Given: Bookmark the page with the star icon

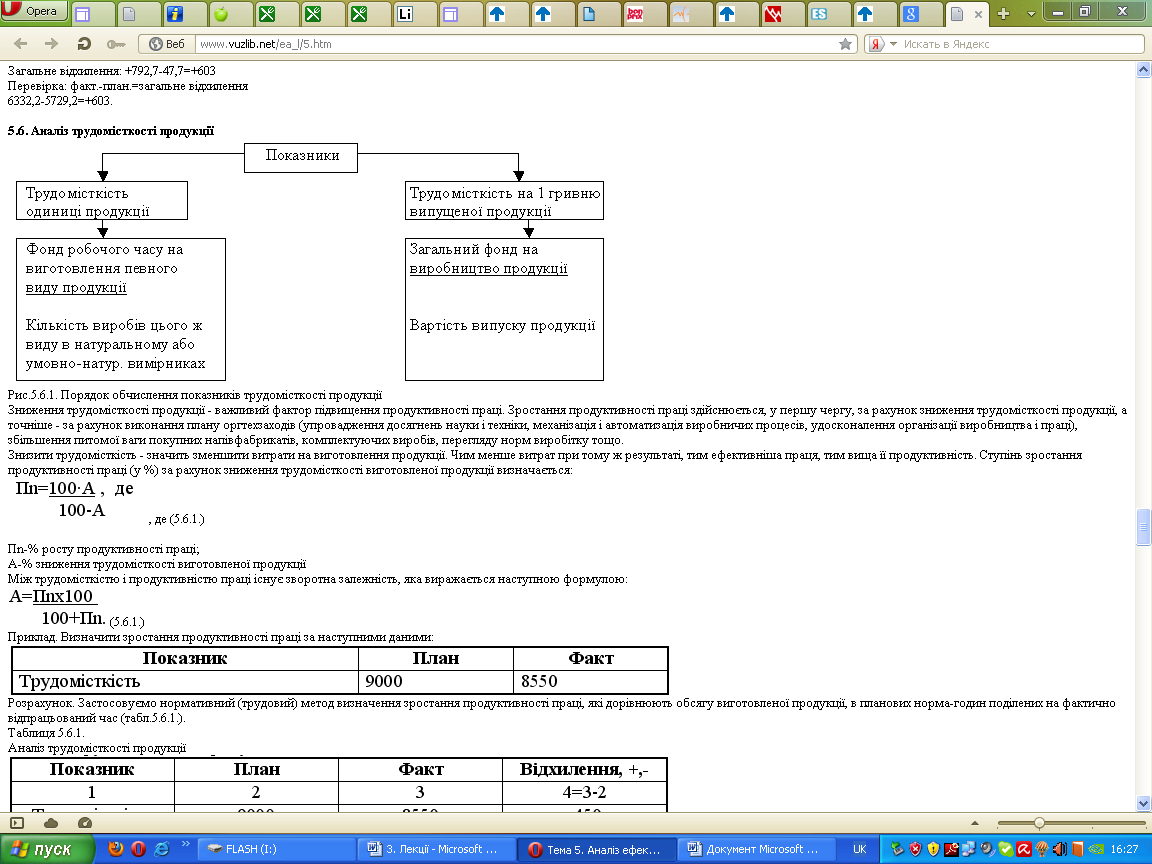Looking at the screenshot, I should 846,44.
